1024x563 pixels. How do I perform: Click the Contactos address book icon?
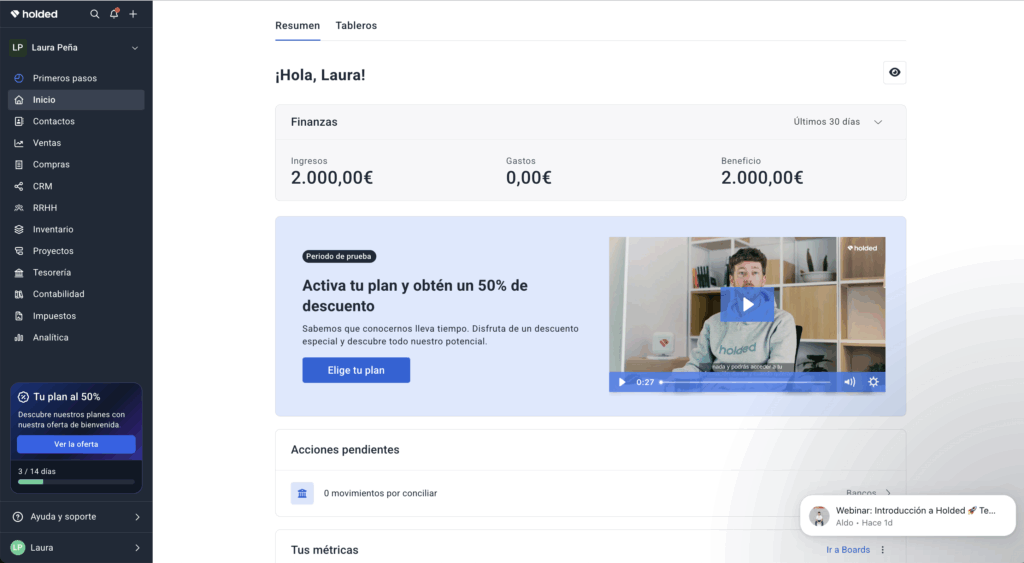(19, 121)
